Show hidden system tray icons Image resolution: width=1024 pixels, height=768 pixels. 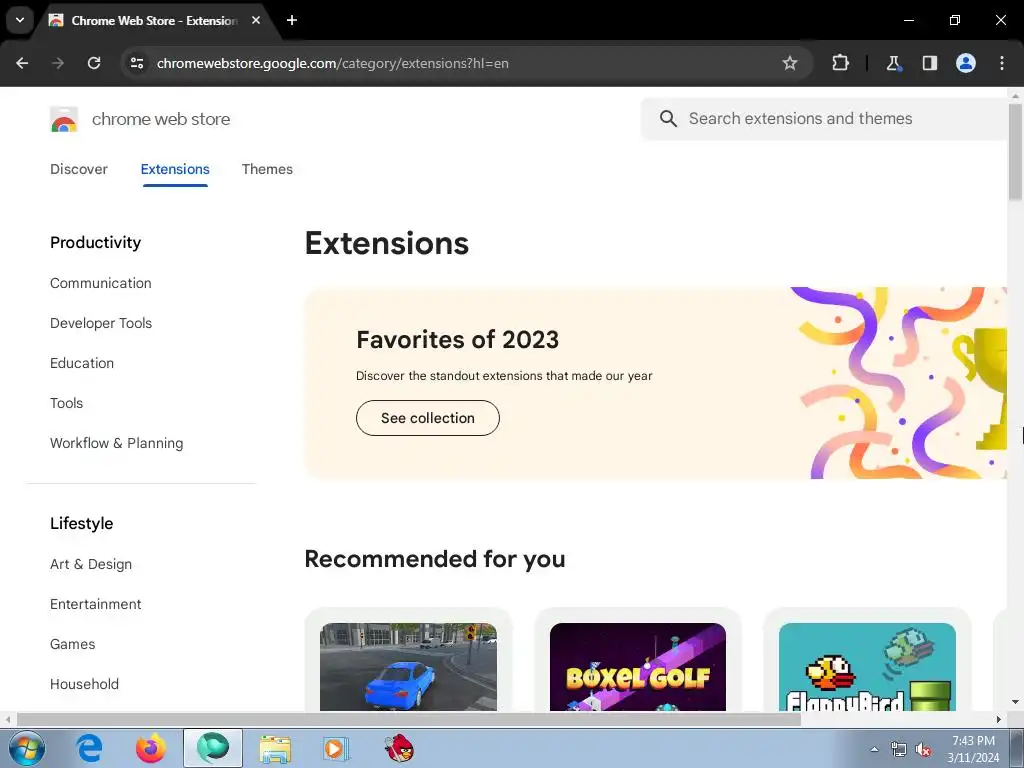tap(874, 749)
